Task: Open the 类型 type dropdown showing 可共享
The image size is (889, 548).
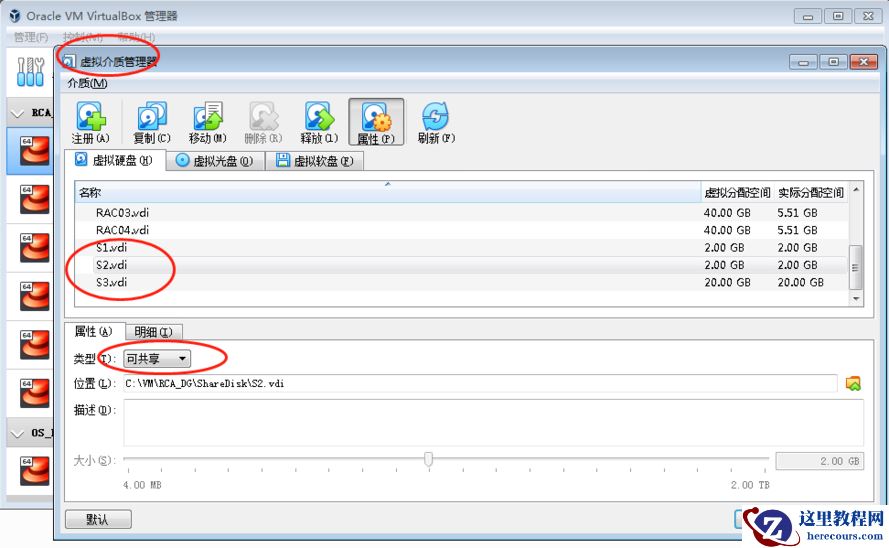Action: [157, 359]
